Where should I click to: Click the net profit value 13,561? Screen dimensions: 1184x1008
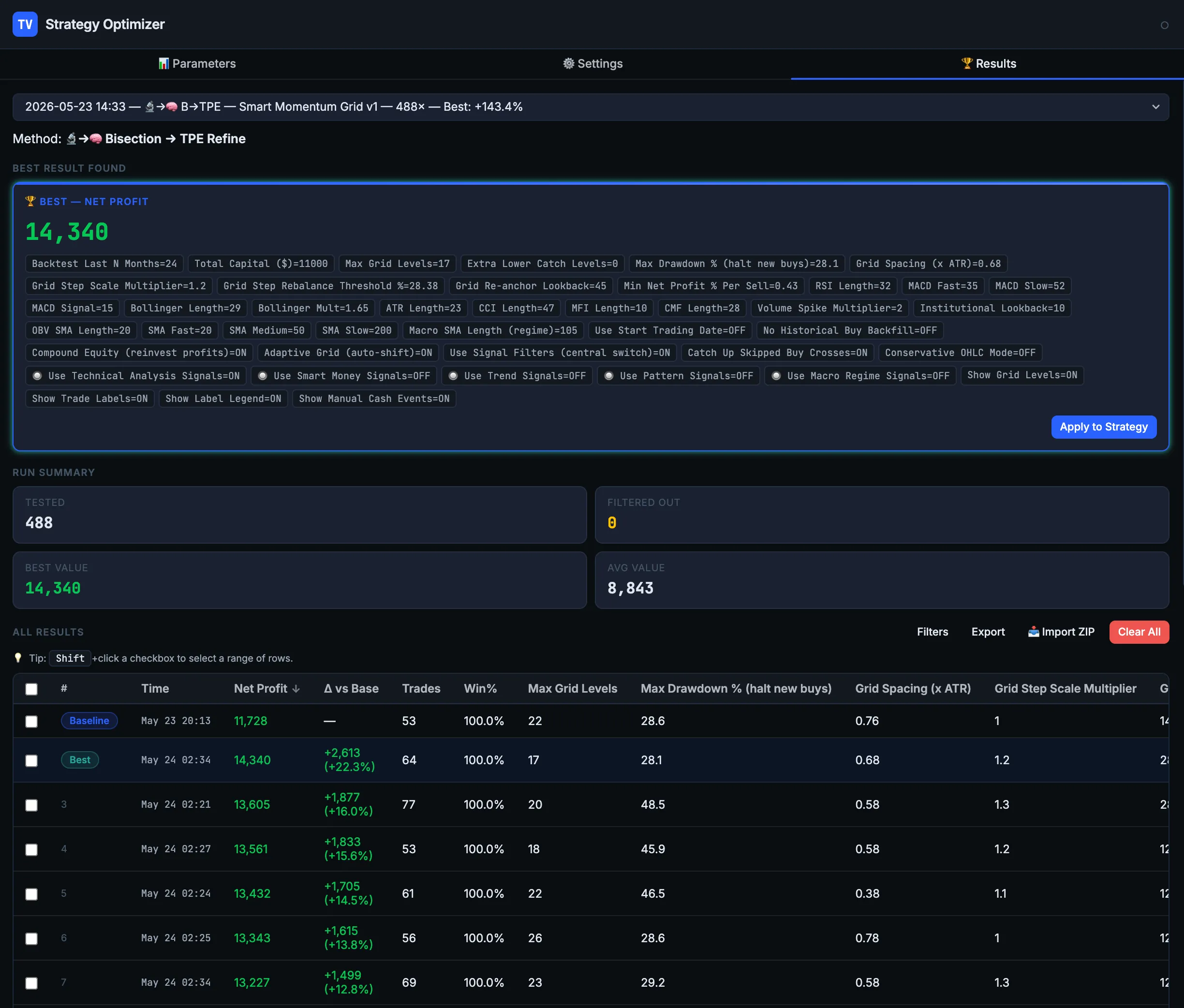[251, 849]
